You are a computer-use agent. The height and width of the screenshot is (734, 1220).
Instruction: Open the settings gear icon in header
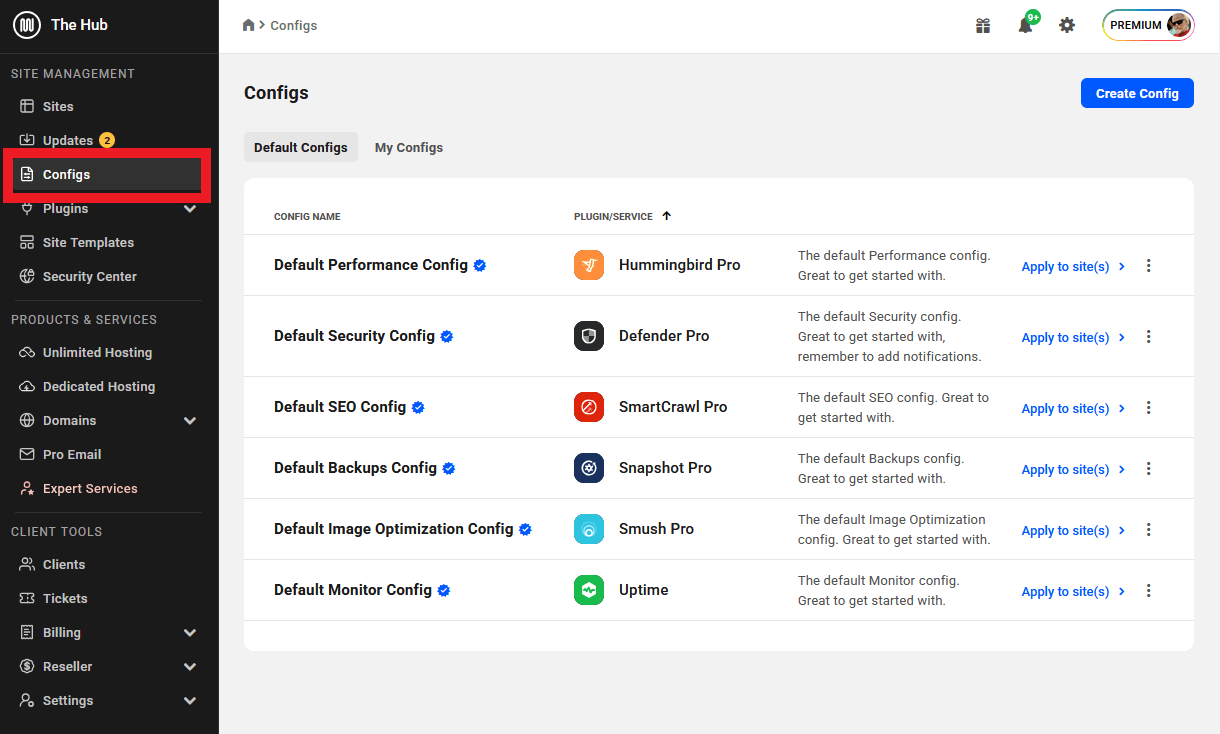(1067, 25)
